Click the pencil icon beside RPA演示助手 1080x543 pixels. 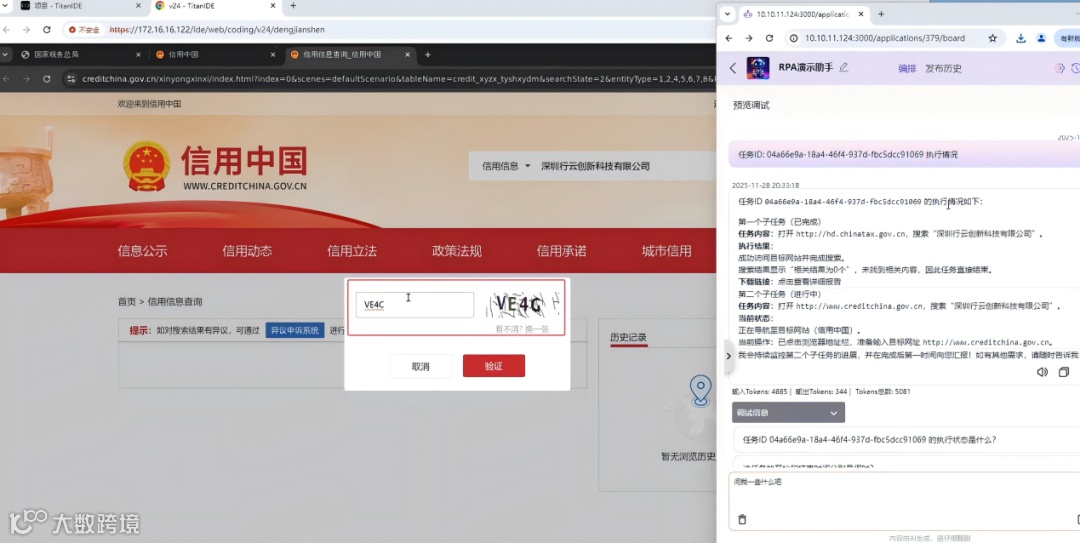(844, 68)
